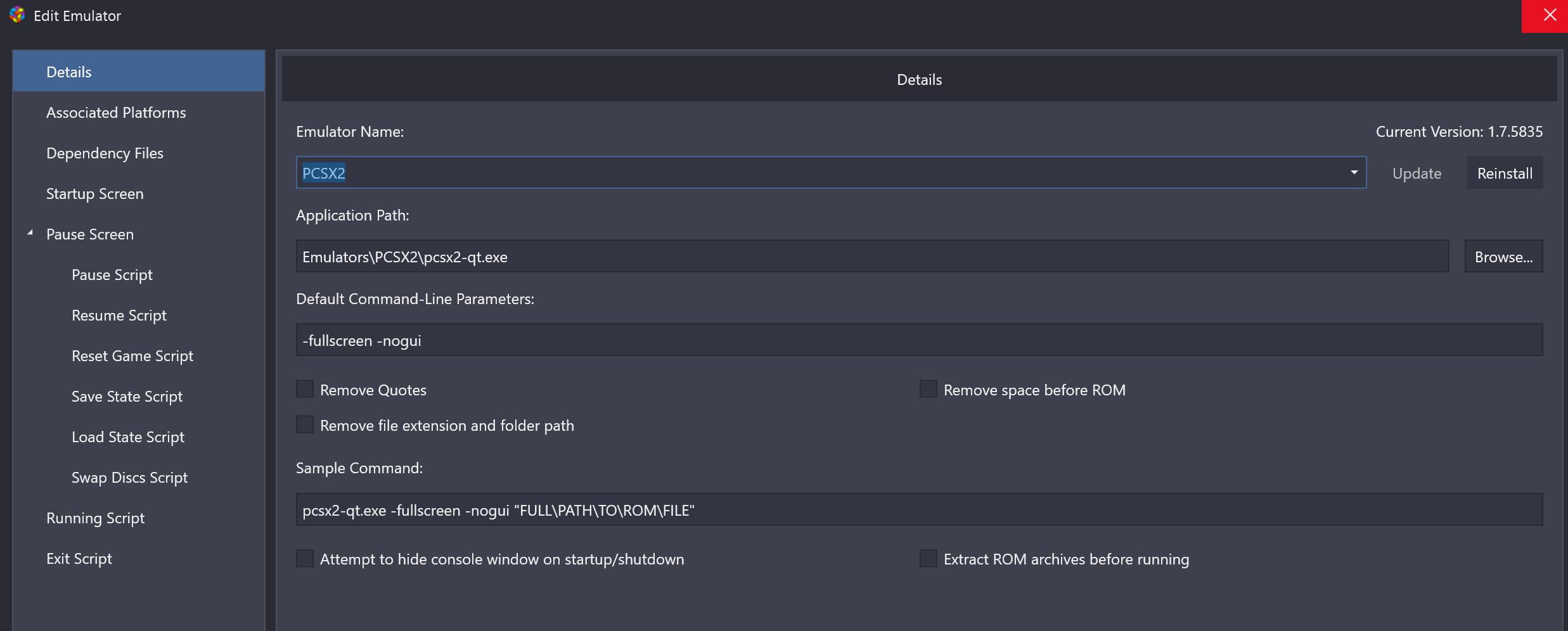Click the Sample Command: label
Viewport: 1568px width, 631px height.
tap(359, 468)
